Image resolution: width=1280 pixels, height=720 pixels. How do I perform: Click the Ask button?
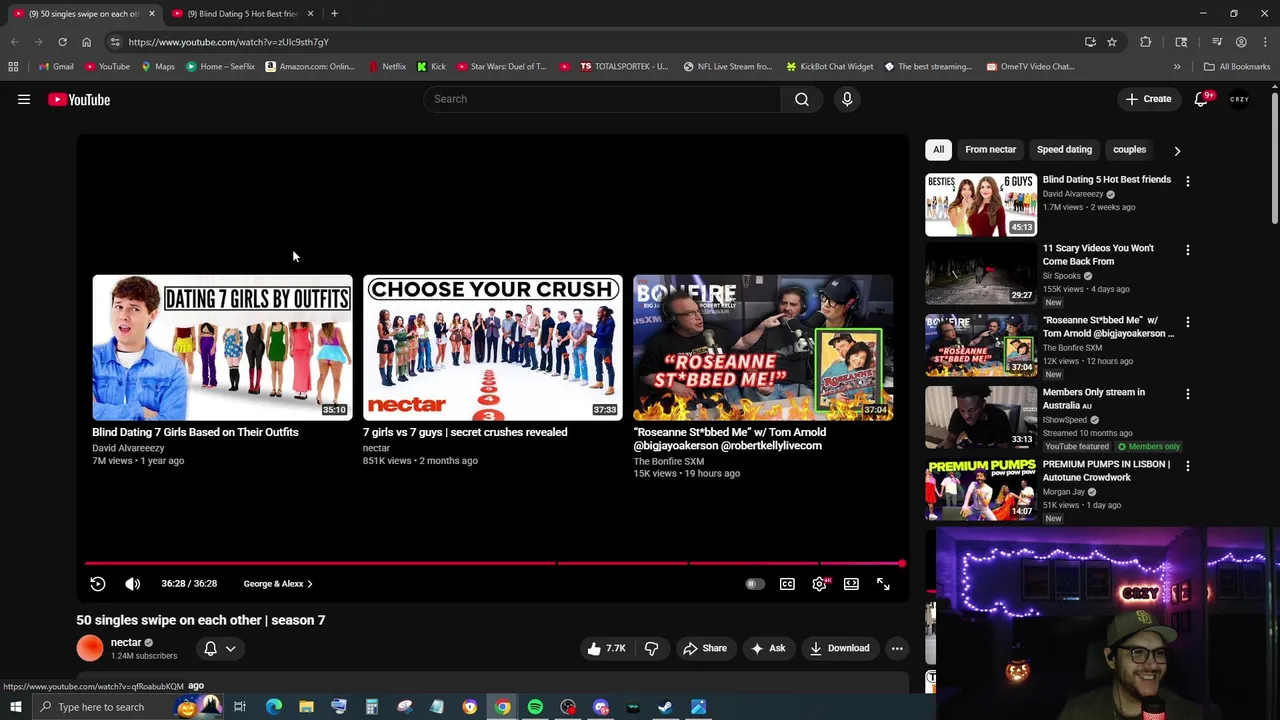tap(768, 648)
